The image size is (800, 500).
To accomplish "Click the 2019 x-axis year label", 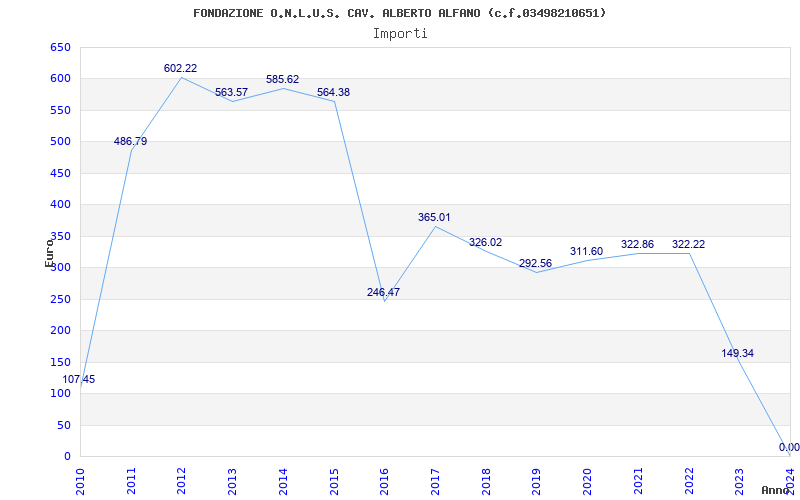I will (x=537, y=481).
